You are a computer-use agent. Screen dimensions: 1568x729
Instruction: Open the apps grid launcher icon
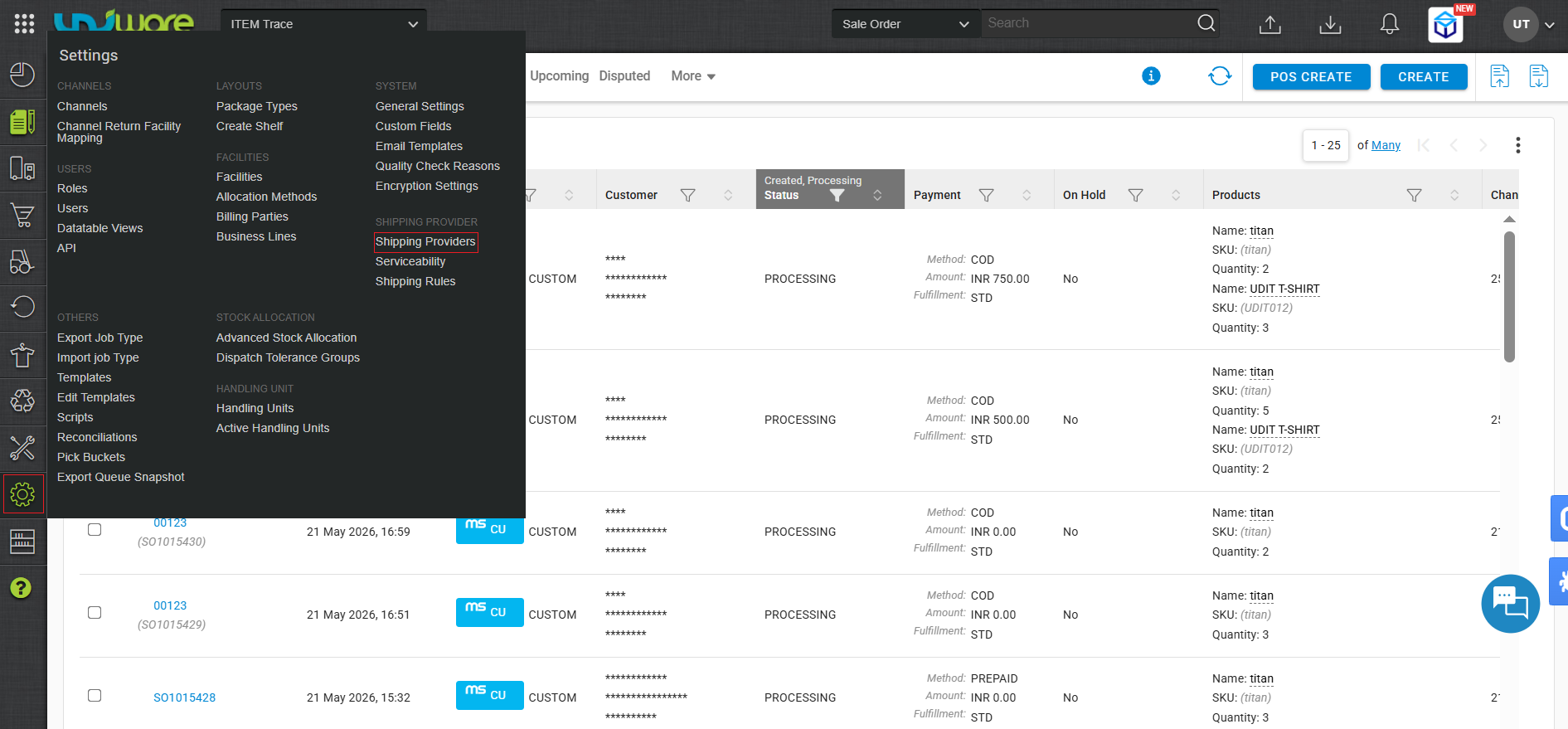24,24
